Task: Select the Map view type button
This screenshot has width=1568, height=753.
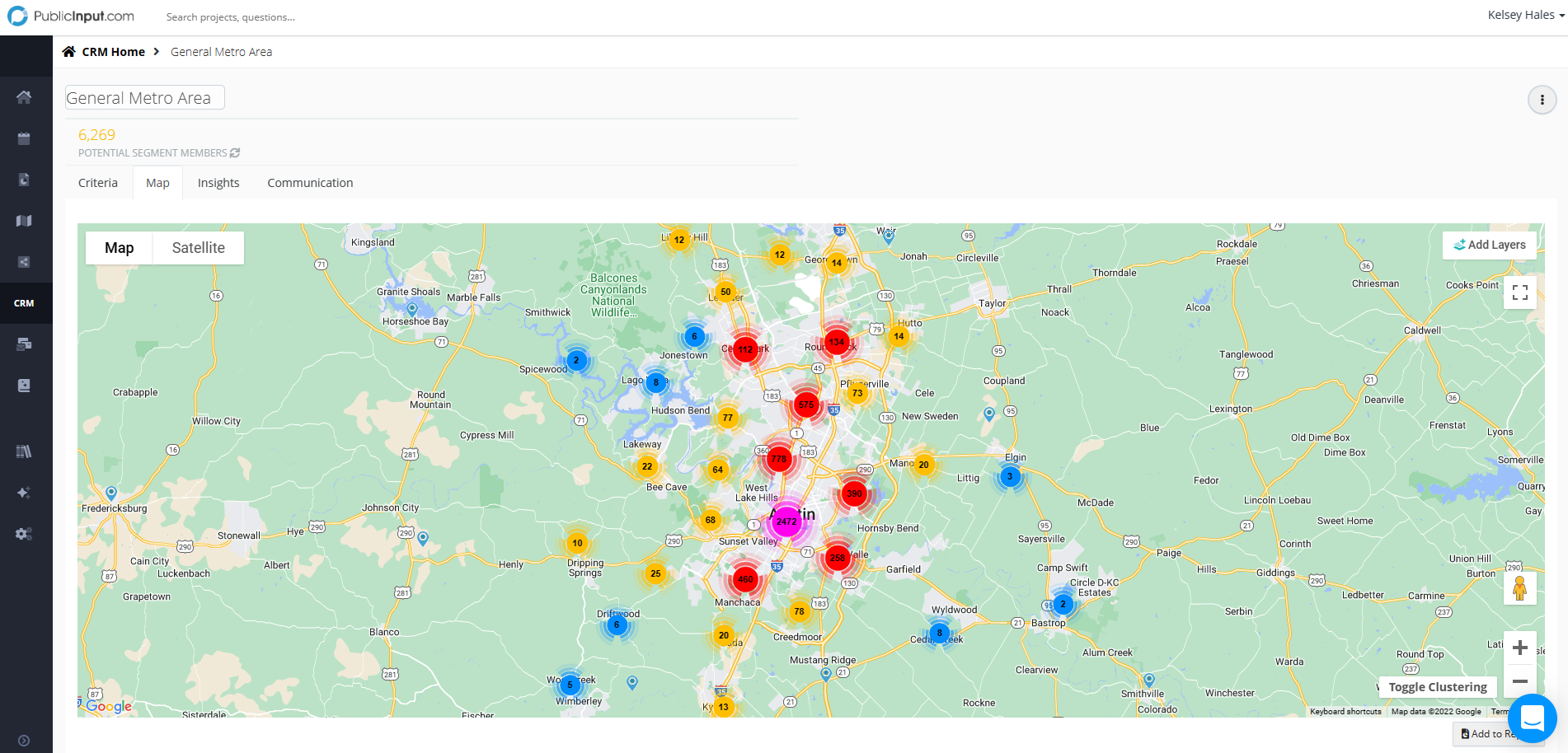Action: (120, 248)
